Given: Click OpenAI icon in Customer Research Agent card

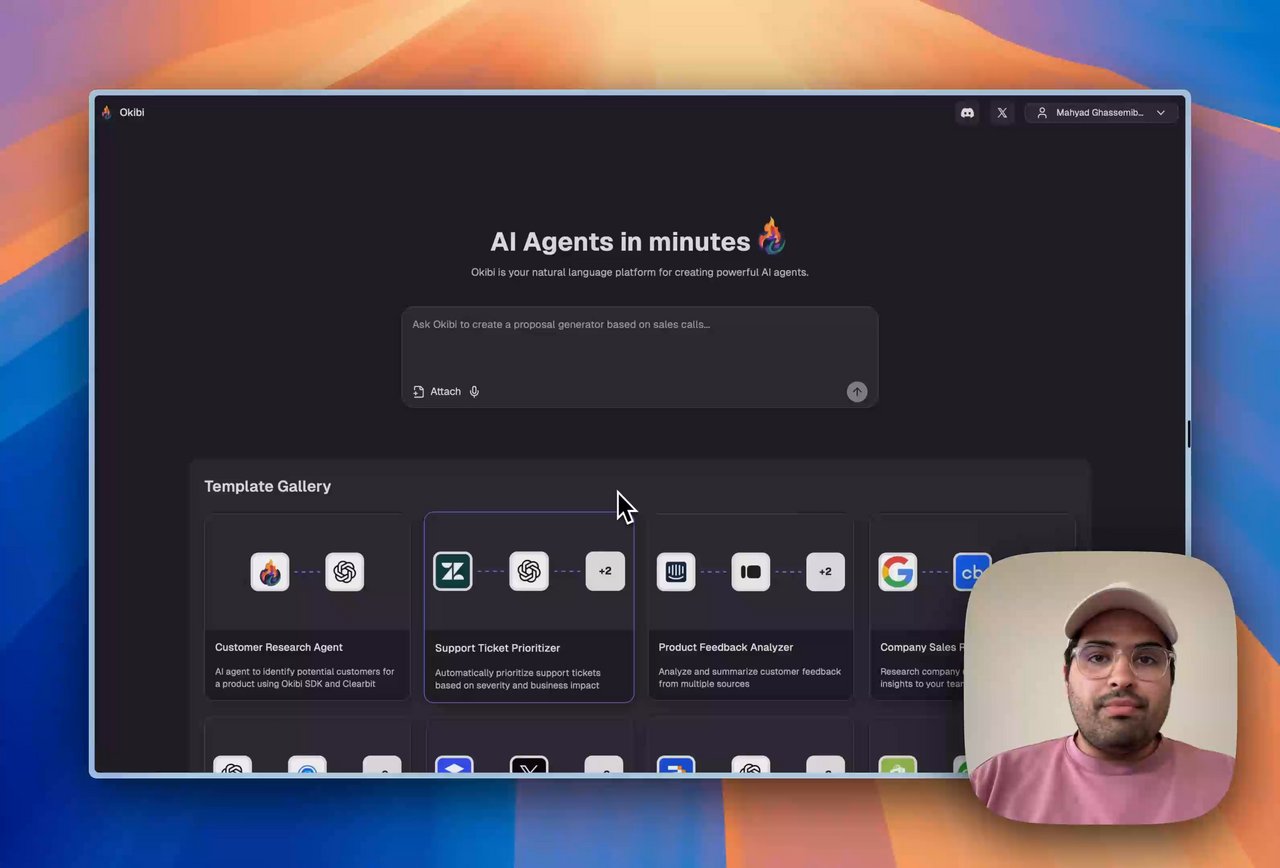Looking at the screenshot, I should pyautogui.click(x=345, y=572).
